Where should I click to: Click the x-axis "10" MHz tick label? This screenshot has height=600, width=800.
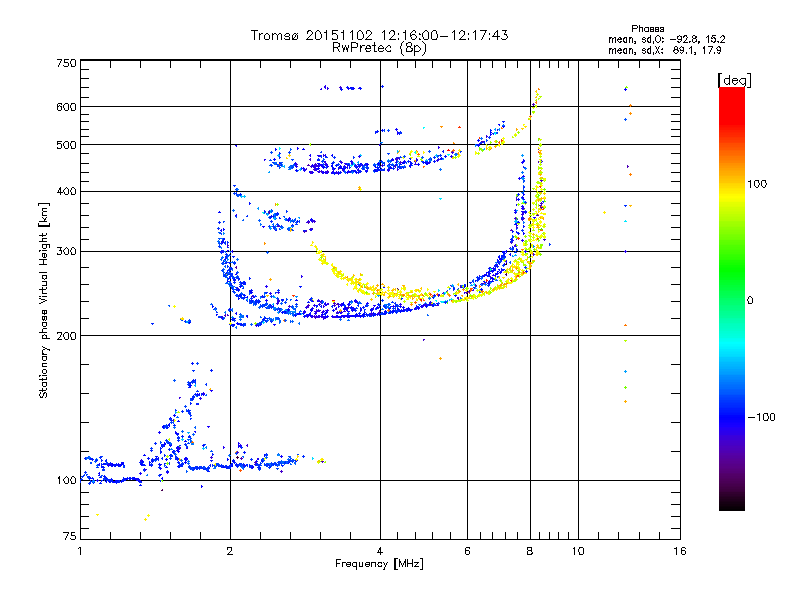point(578,551)
